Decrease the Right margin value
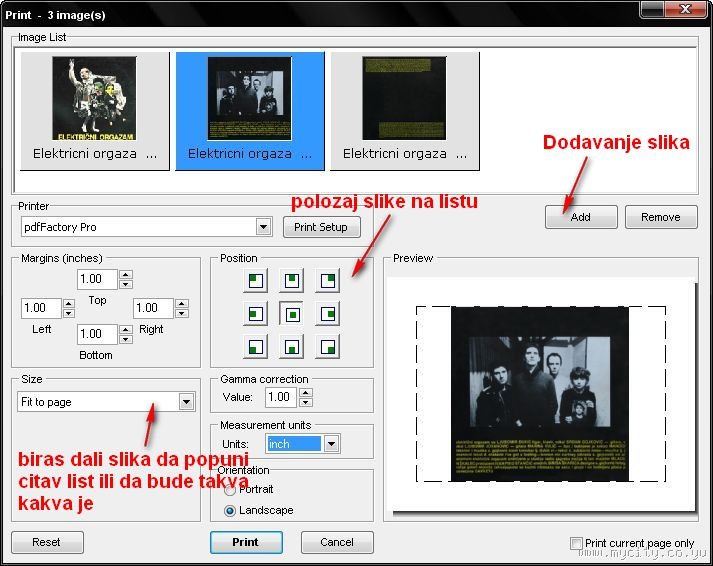 pyautogui.click(x=182, y=313)
